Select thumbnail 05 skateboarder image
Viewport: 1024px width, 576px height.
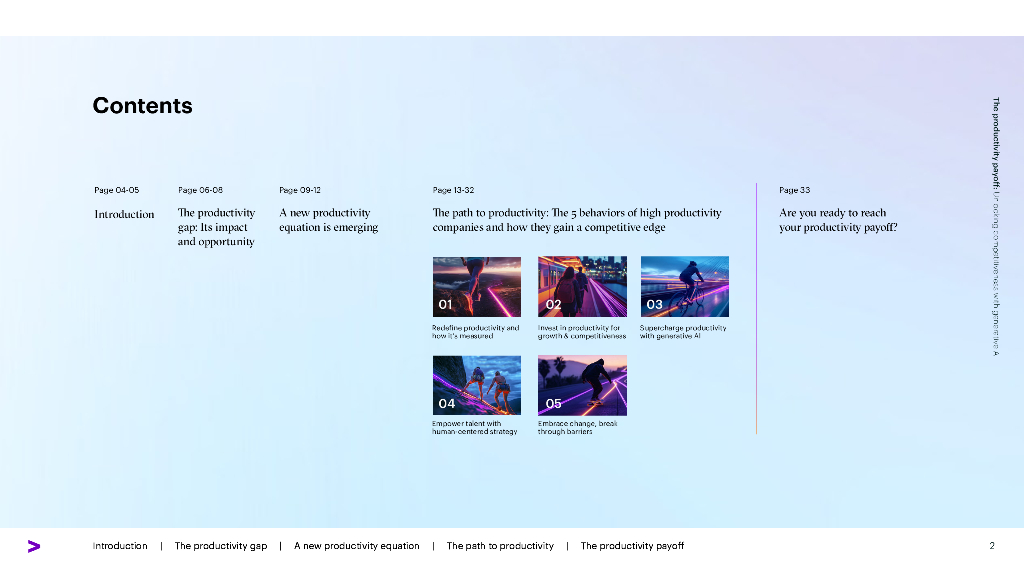[x=582, y=385]
